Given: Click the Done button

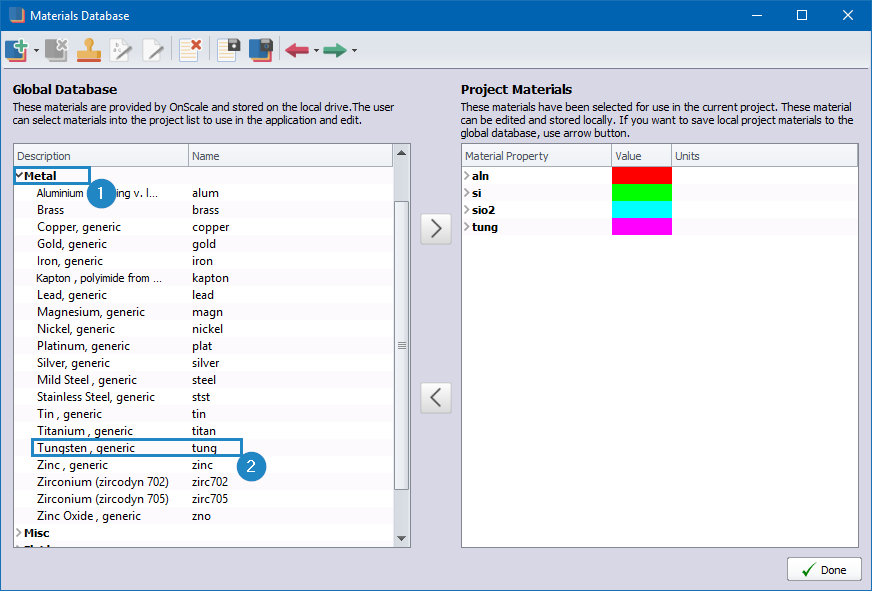Looking at the screenshot, I should point(824,570).
